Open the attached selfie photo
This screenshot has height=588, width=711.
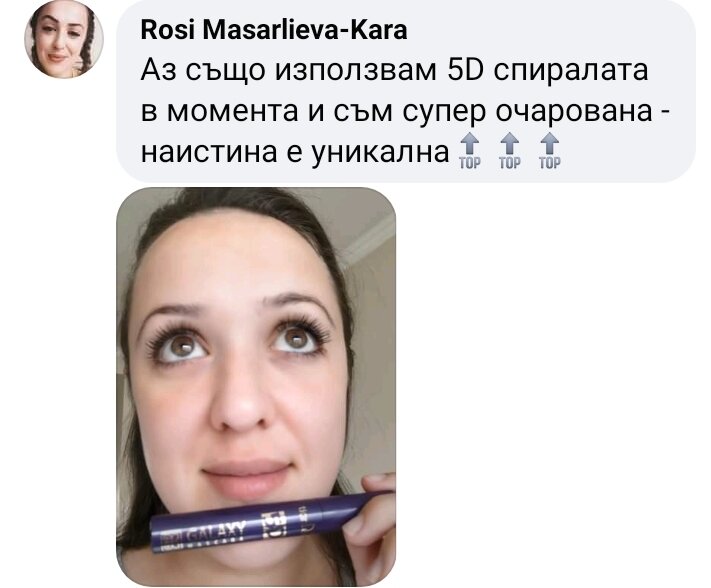tap(256, 387)
